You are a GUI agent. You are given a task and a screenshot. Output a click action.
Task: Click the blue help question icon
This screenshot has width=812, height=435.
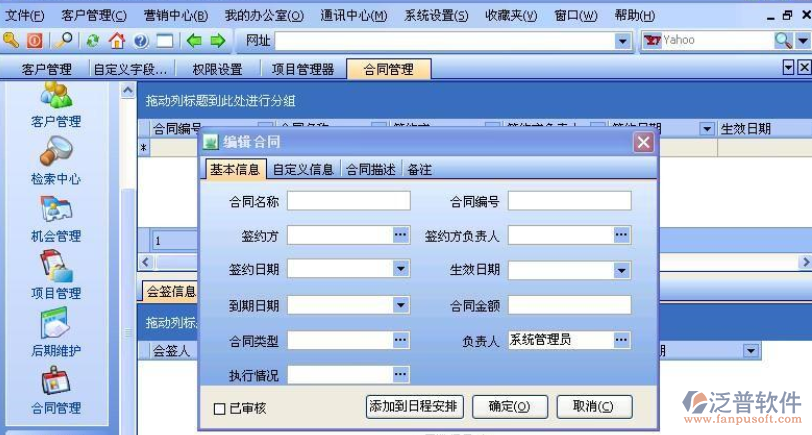[x=141, y=41]
